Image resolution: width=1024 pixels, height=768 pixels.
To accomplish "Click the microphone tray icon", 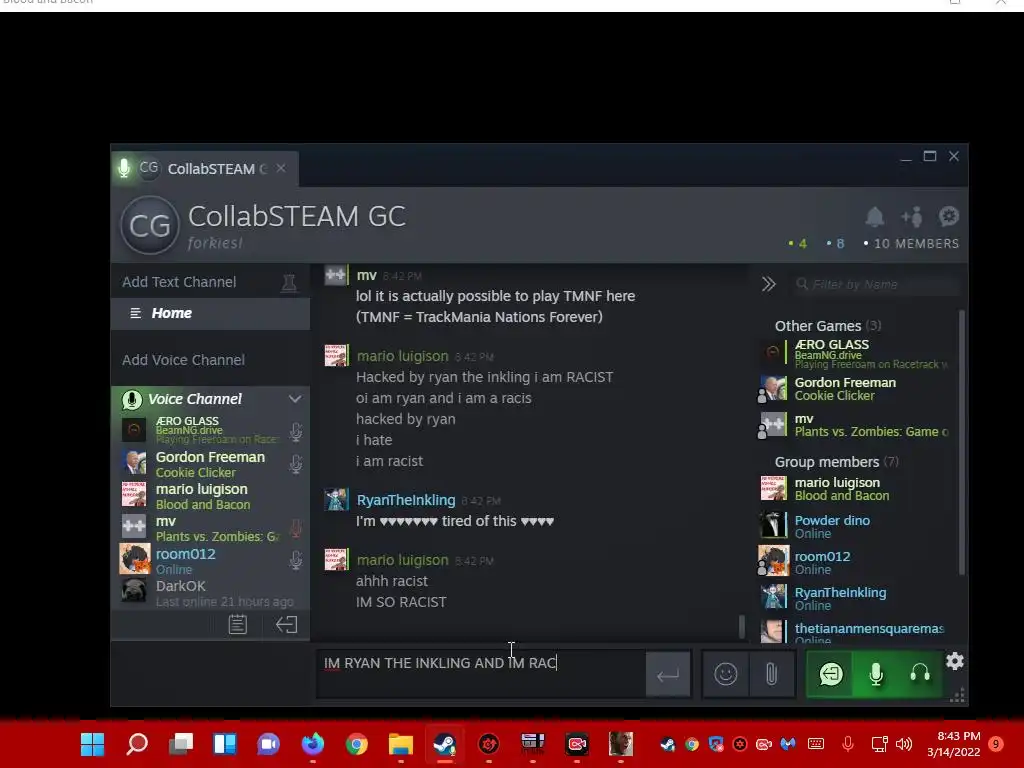I will point(848,744).
